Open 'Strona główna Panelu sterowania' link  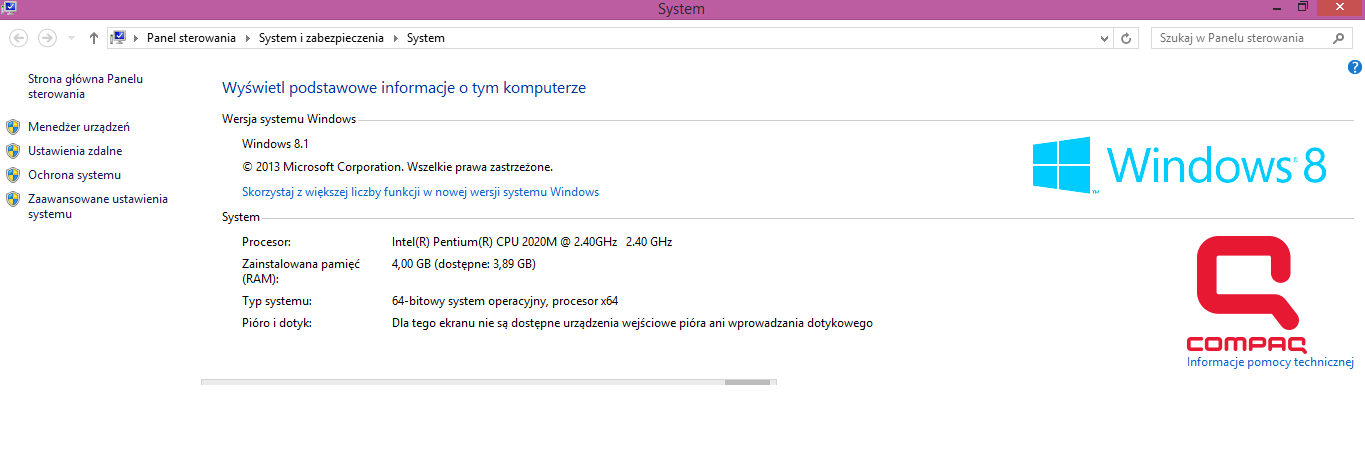pyautogui.click(x=86, y=86)
